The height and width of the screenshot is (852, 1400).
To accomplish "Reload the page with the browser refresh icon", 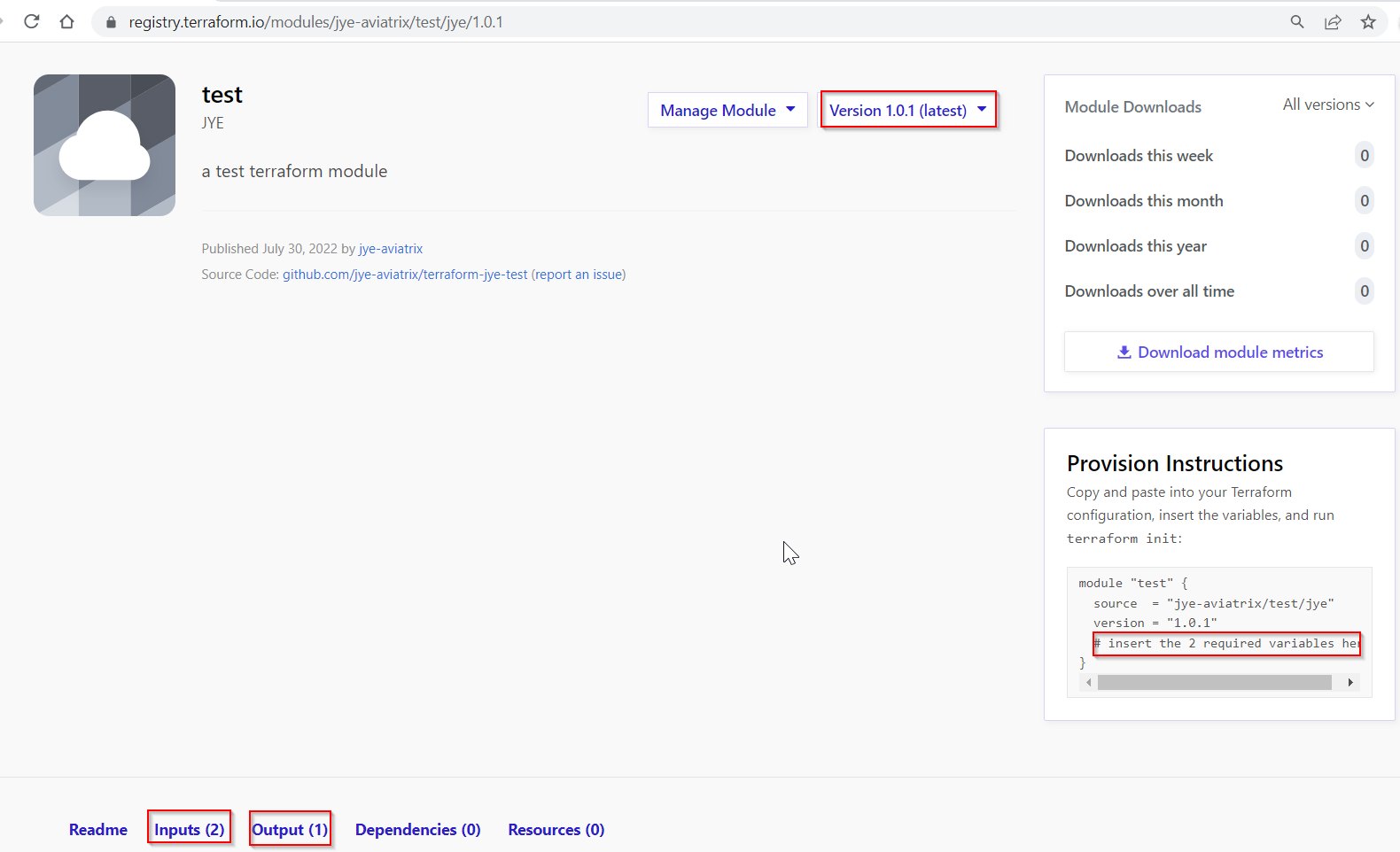I will click(x=32, y=21).
